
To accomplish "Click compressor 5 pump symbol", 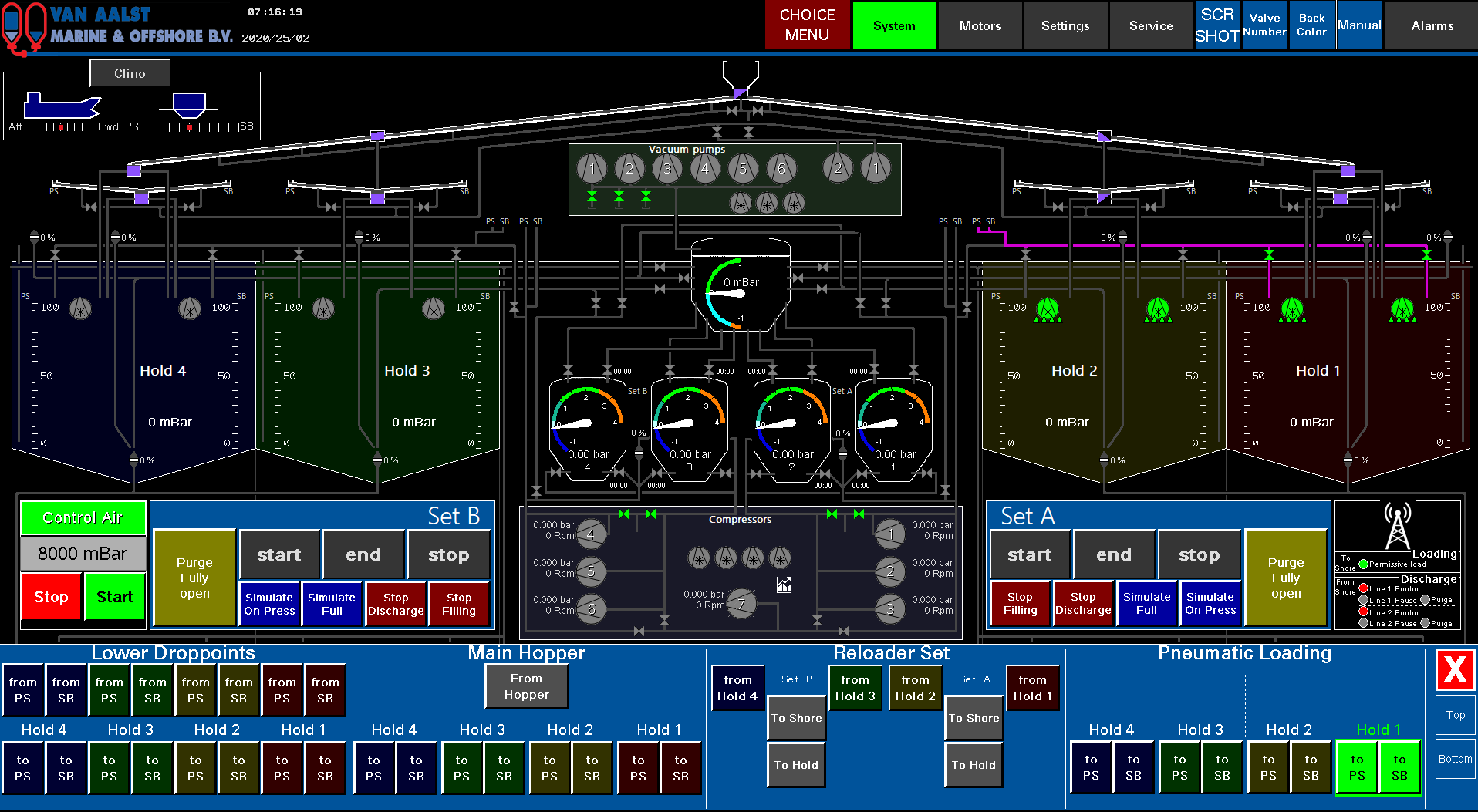I will point(591,571).
